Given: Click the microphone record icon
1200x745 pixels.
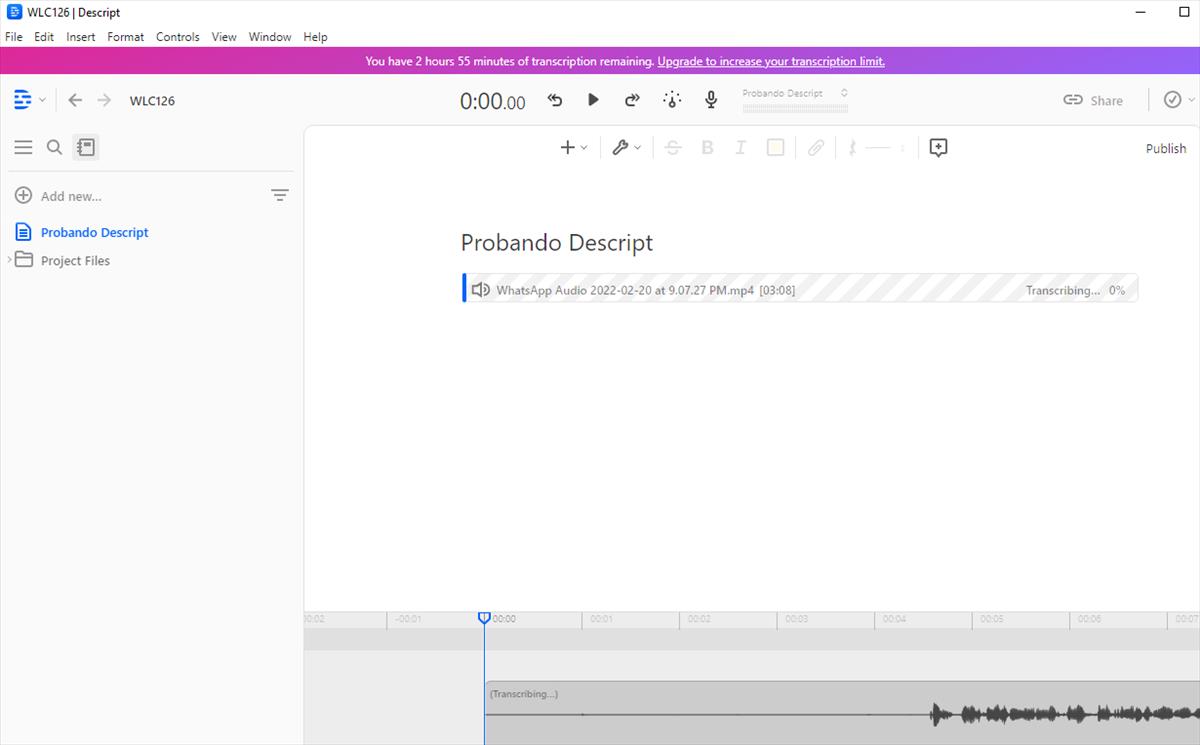Looking at the screenshot, I should 711,100.
